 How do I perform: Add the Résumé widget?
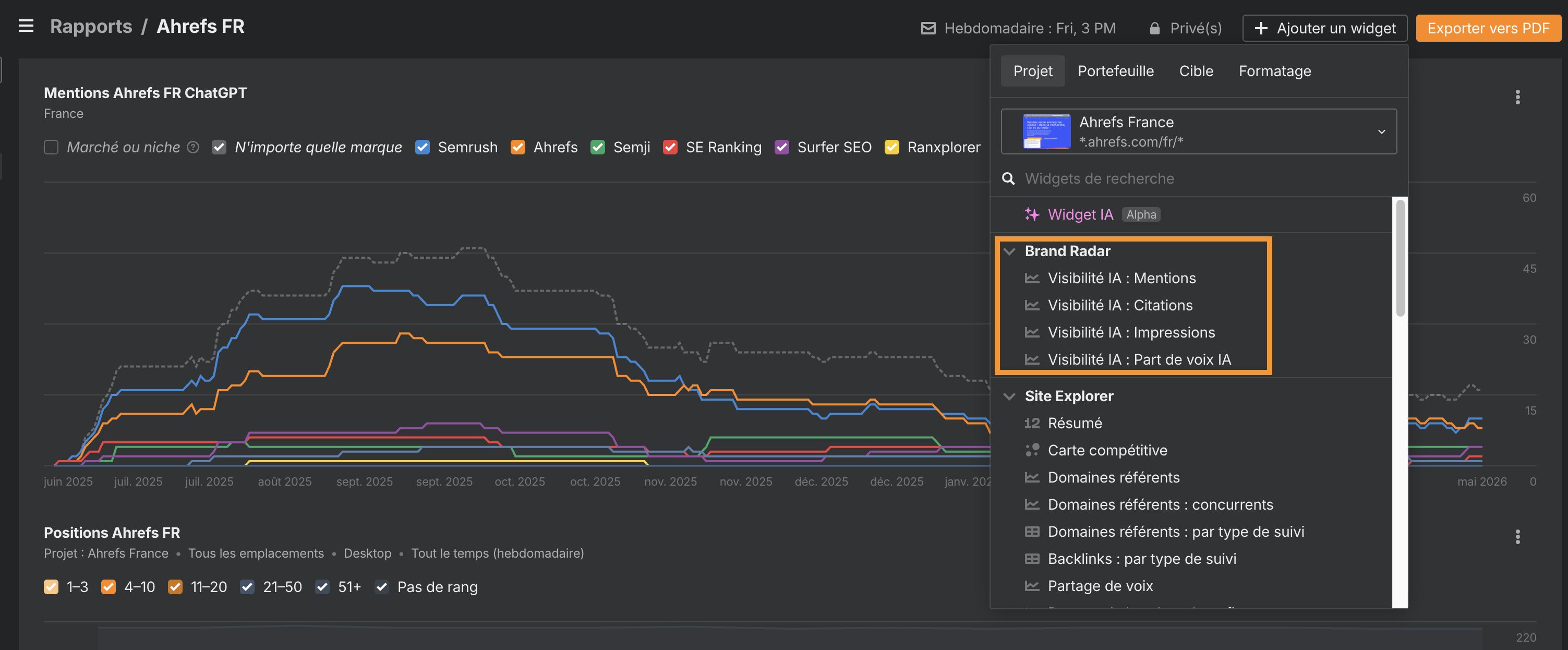[x=1075, y=423]
